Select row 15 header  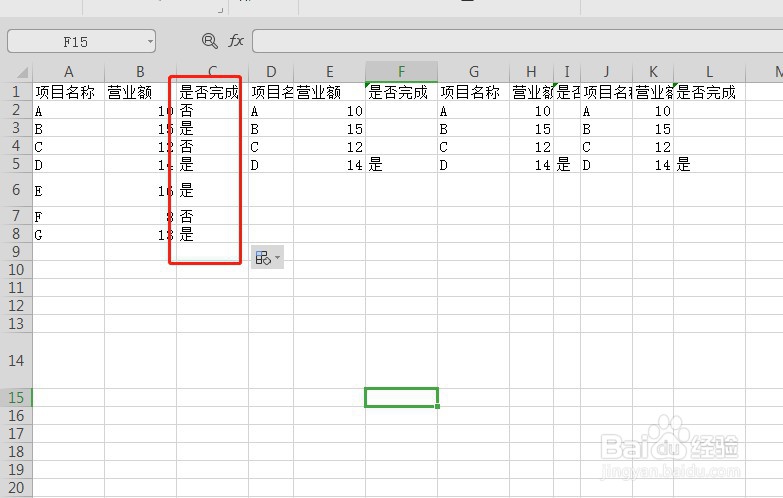tap(16, 398)
